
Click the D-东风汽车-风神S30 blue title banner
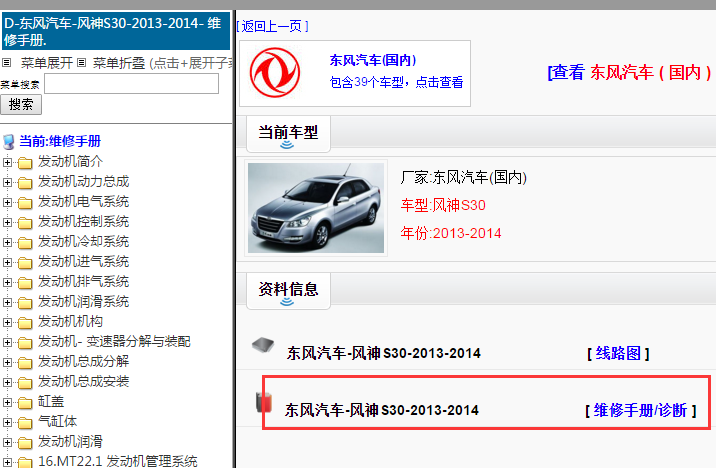click(116, 31)
